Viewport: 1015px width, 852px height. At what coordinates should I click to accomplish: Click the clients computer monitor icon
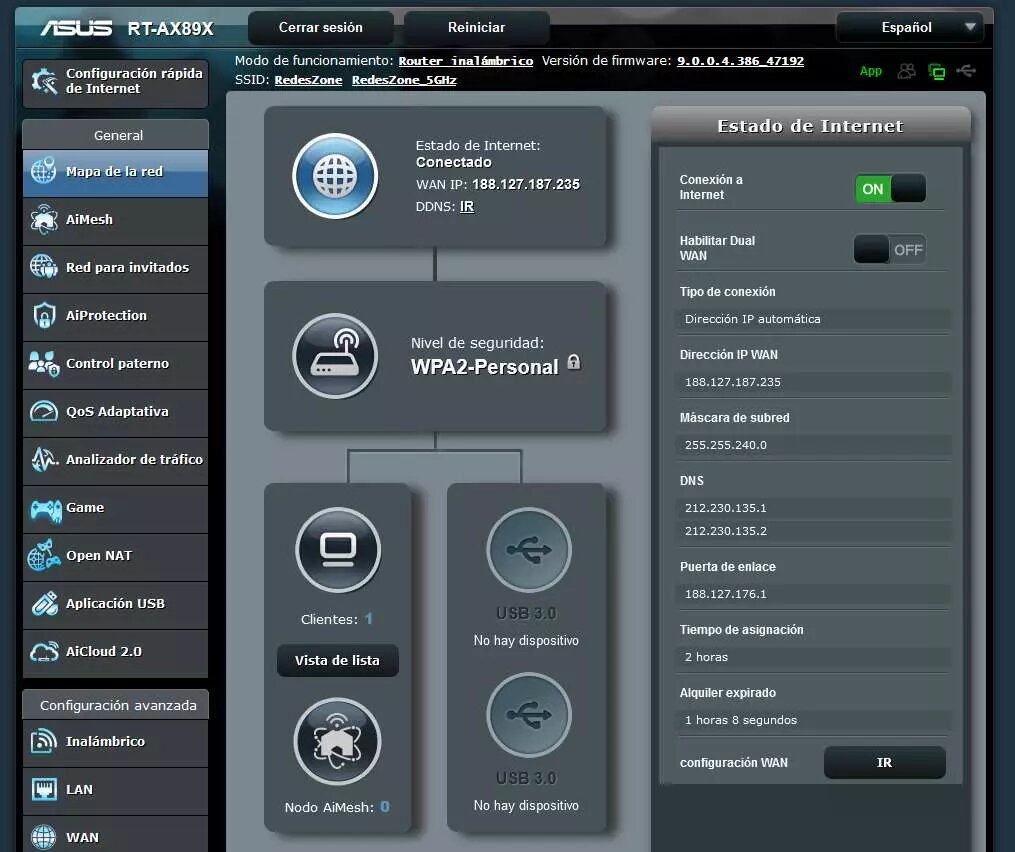(338, 550)
